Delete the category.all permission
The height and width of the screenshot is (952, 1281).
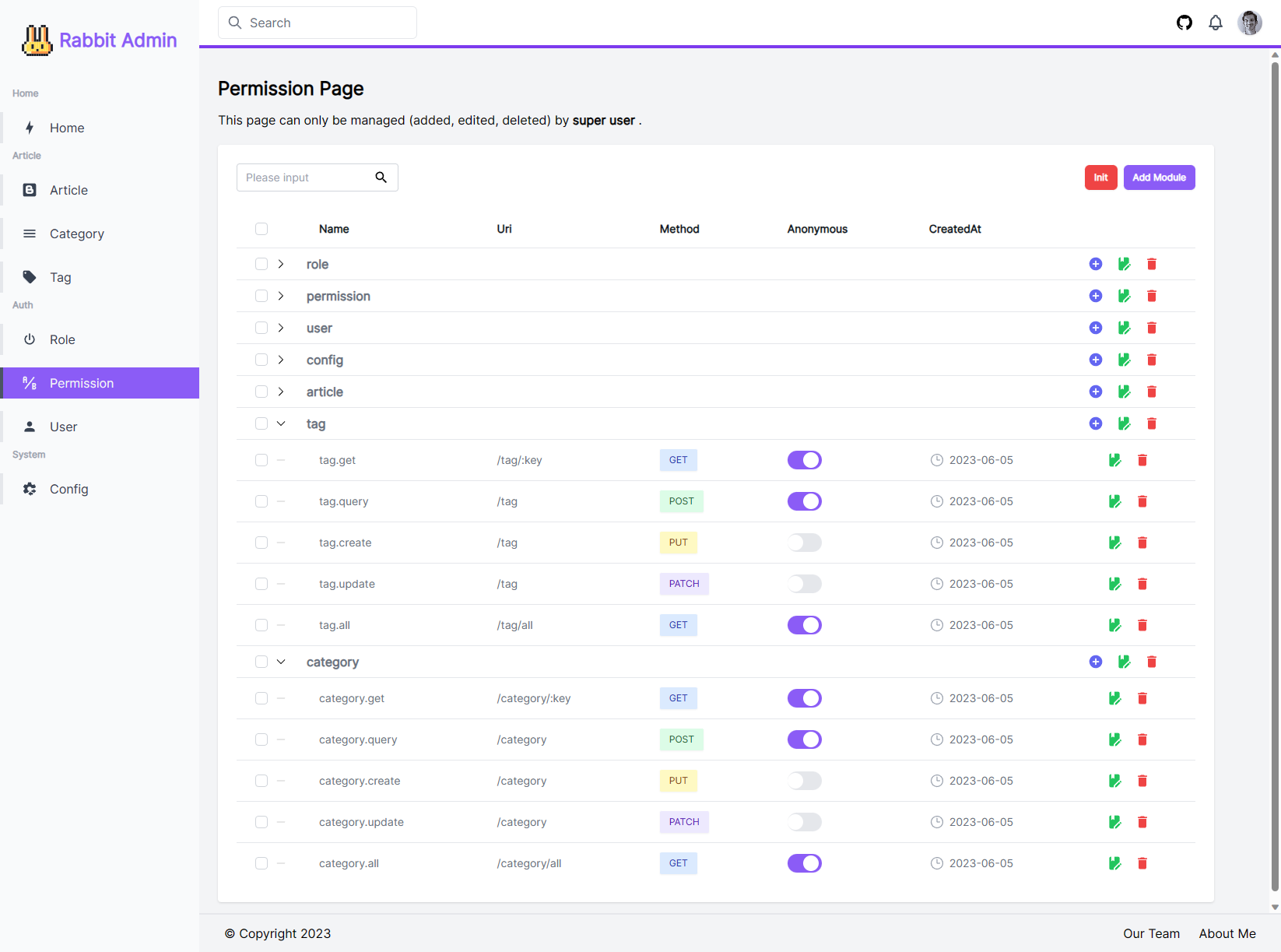click(1142, 863)
